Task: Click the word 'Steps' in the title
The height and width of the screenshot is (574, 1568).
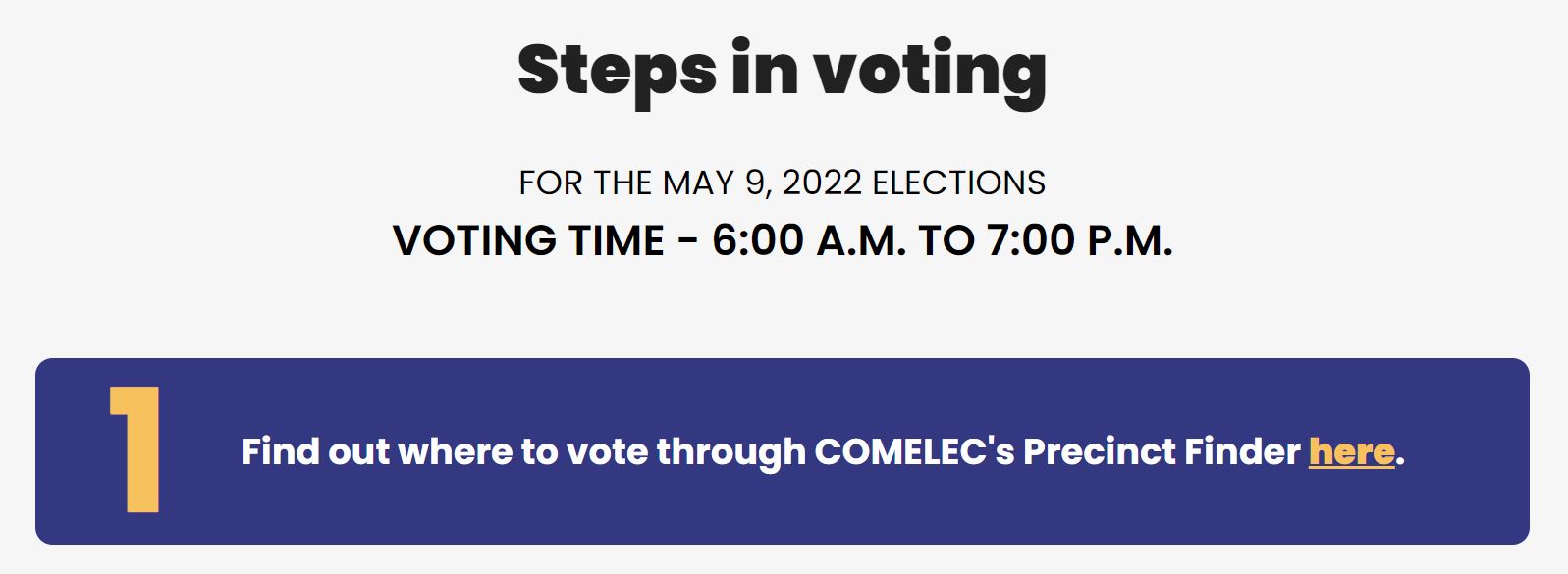Action: pyautogui.click(x=618, y=71)
